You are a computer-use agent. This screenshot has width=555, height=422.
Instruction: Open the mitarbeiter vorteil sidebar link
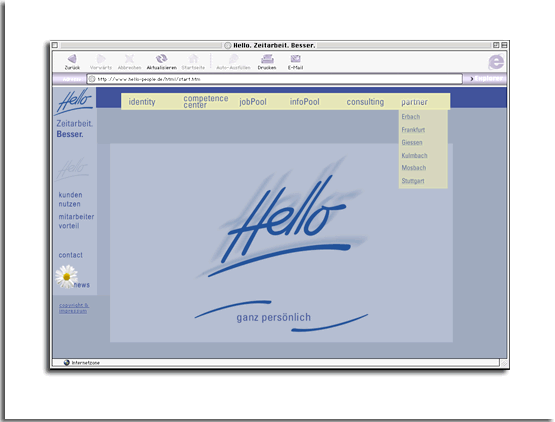click(76, 221)
